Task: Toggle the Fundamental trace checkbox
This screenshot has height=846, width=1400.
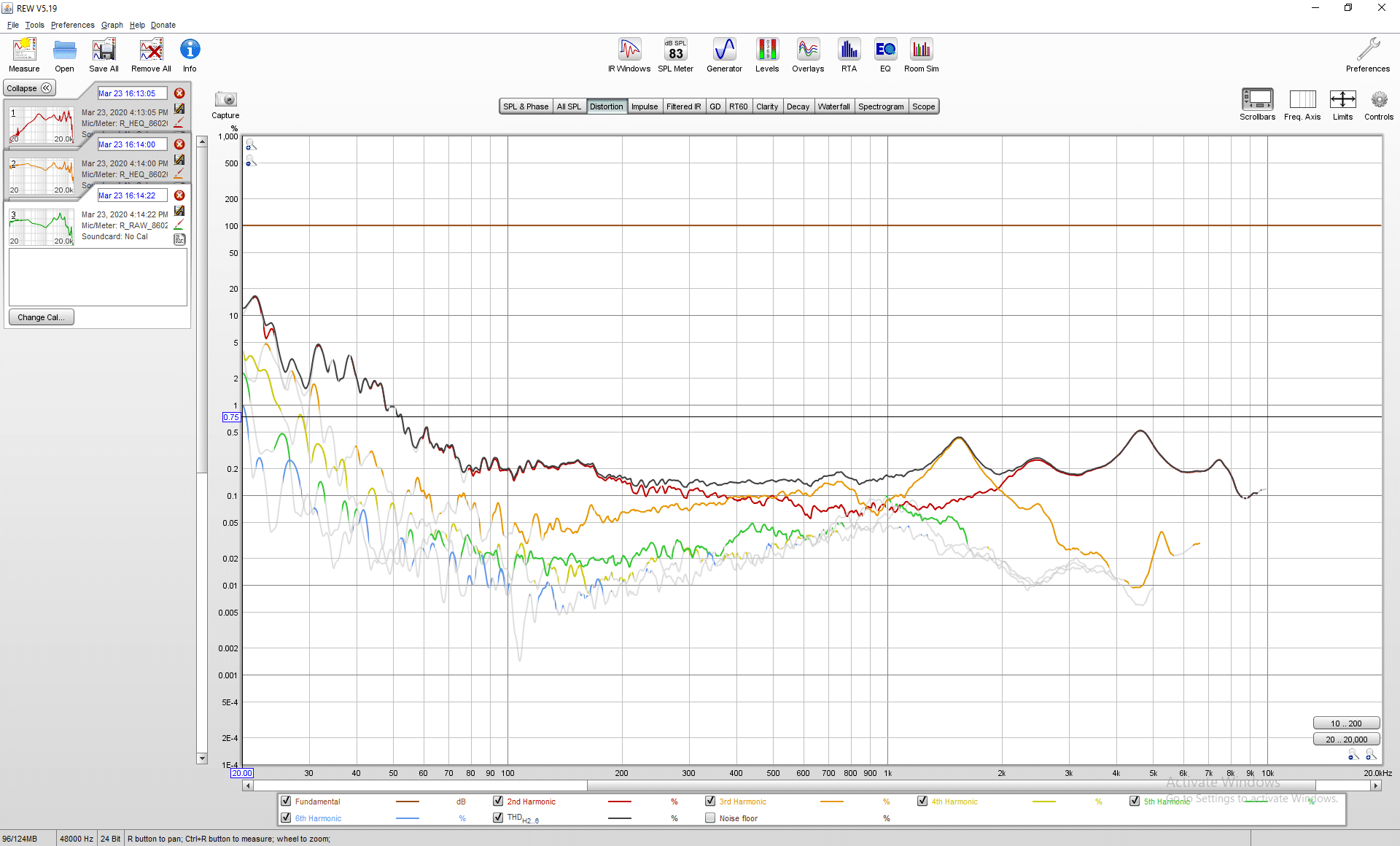Action: tap(286, 801)
